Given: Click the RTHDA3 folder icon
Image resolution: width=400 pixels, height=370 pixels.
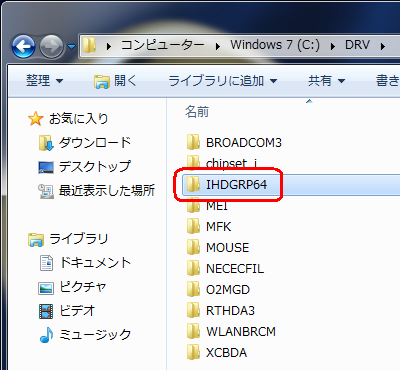Looking at the screenshot, I should click(x=193, y=310).
